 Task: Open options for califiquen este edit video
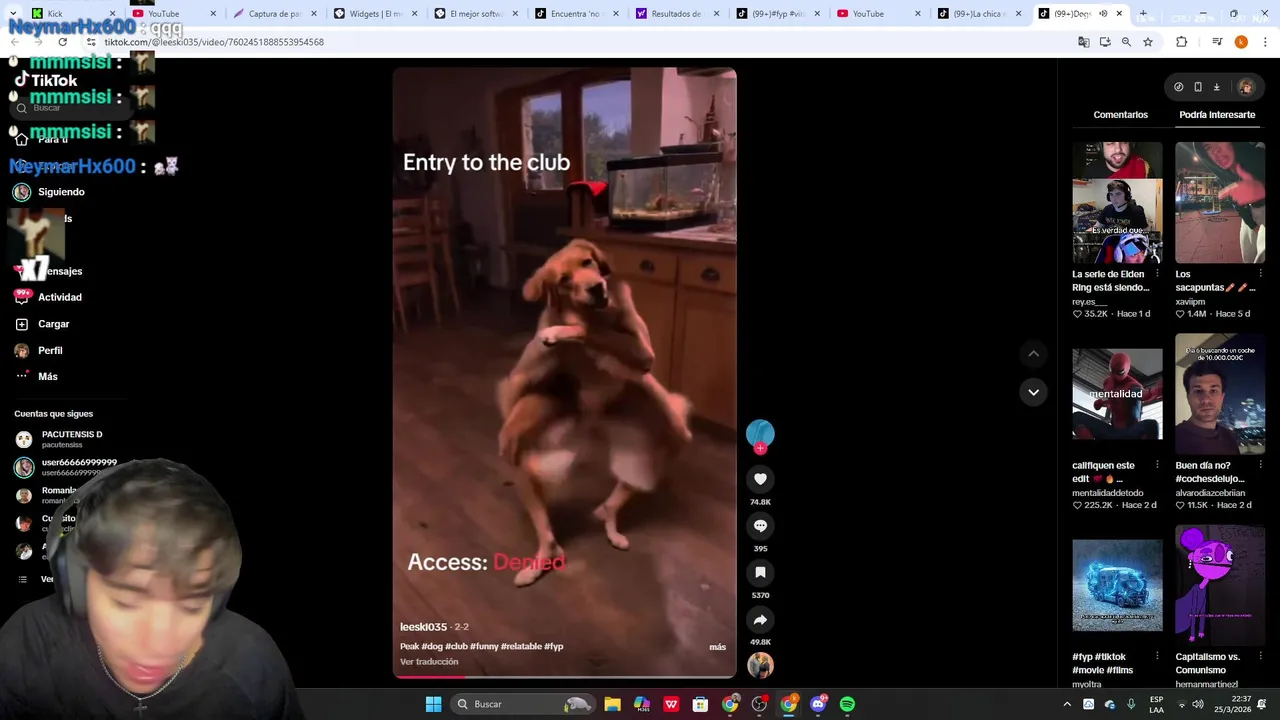pos(1157,465)
